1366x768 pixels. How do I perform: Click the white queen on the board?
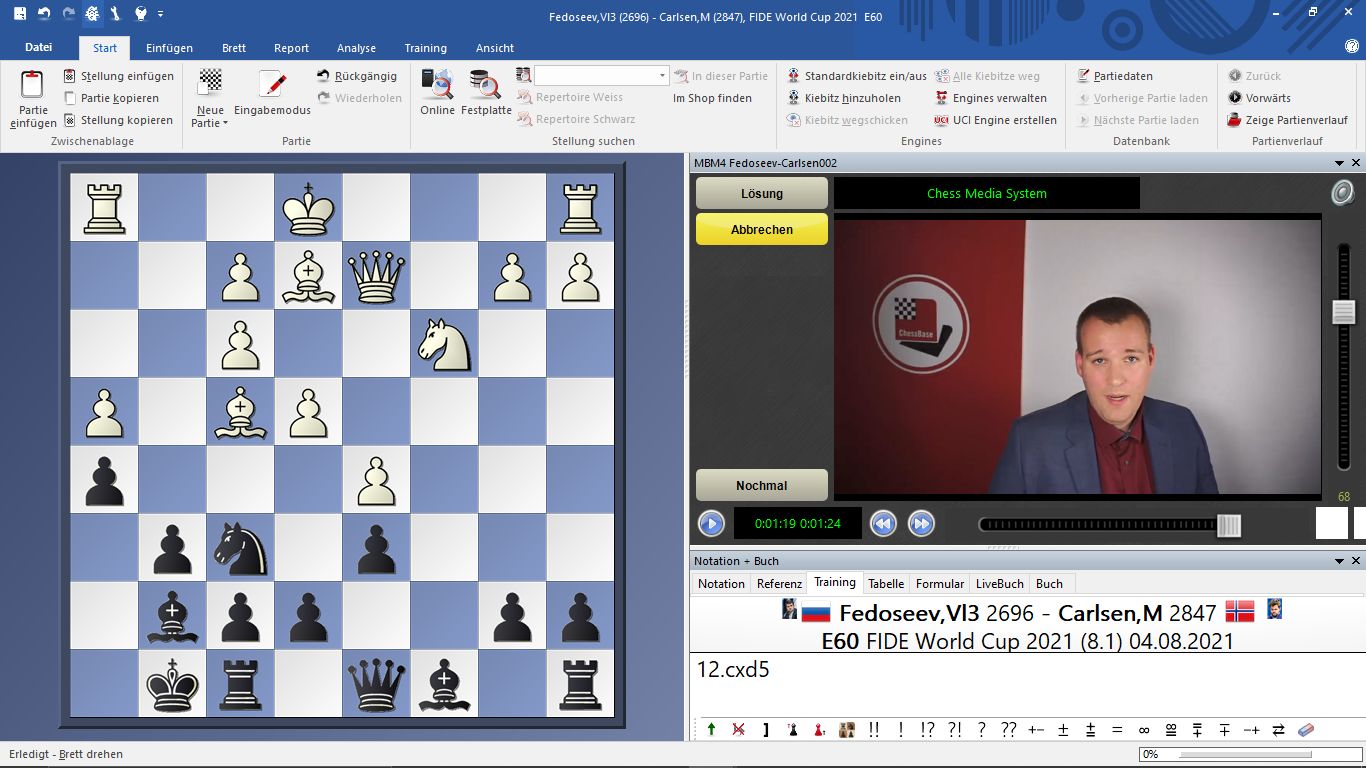pos(376,276)
